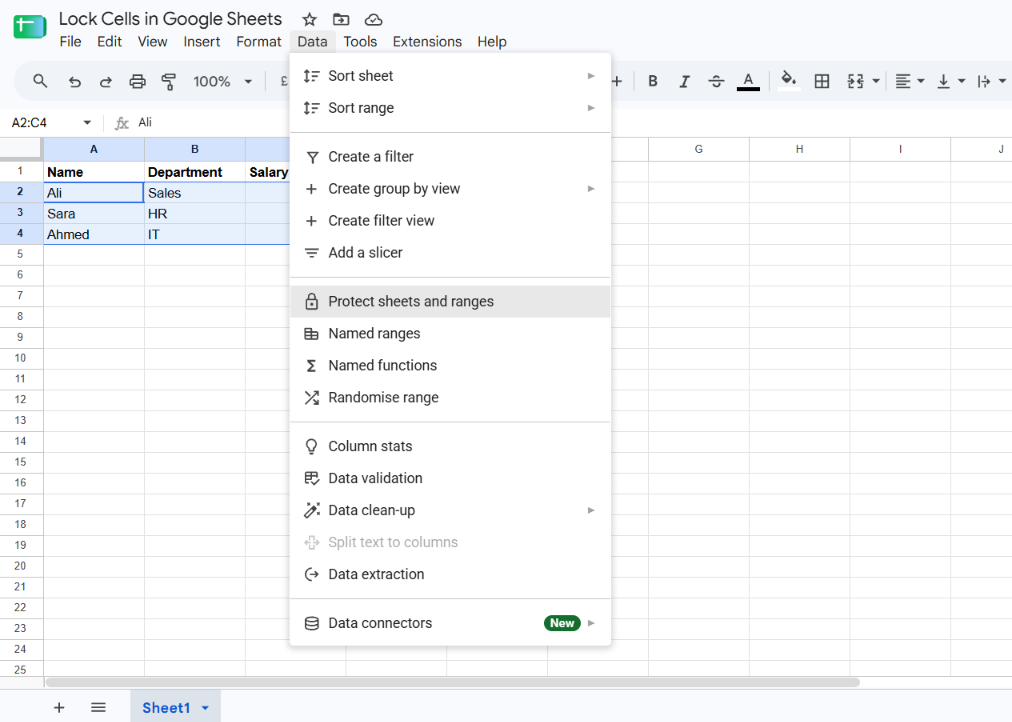
Task: Choose Data extraction
Action: pyautogui.click(x=450, y=574)
